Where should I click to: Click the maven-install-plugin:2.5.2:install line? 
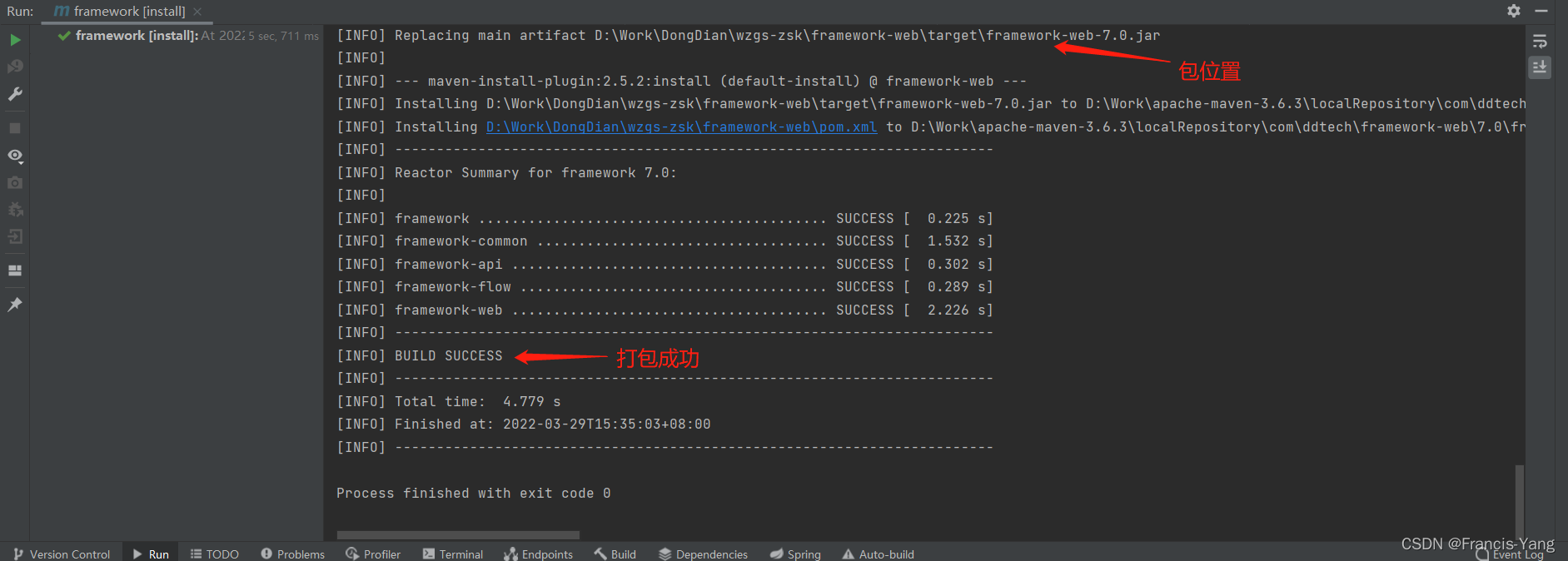pos(681,81)
